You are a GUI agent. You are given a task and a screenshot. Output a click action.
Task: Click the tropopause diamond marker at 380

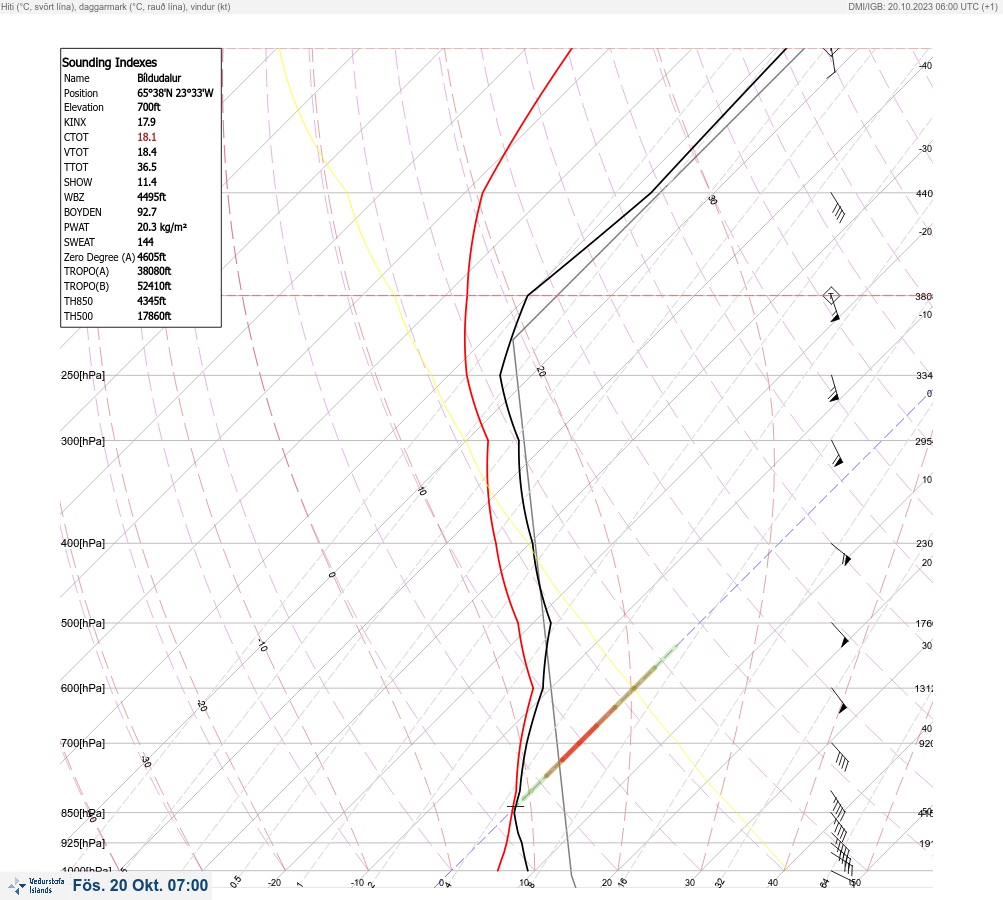831,296
